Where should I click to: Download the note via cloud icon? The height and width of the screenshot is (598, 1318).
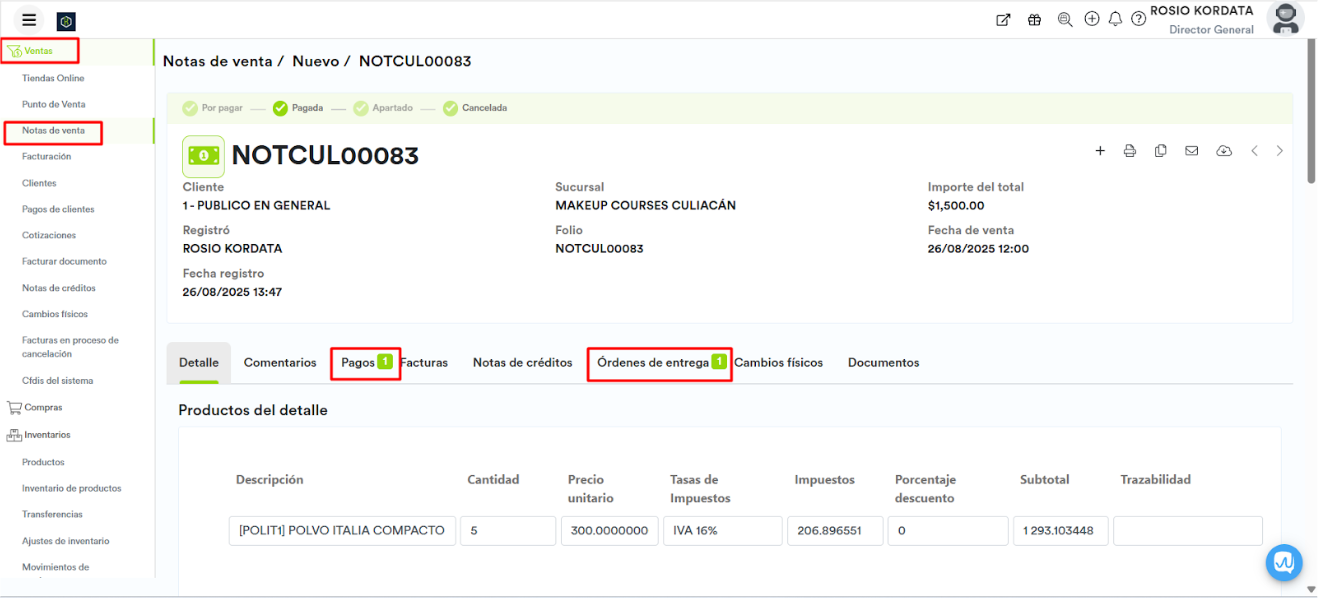tap(1224, 151)
